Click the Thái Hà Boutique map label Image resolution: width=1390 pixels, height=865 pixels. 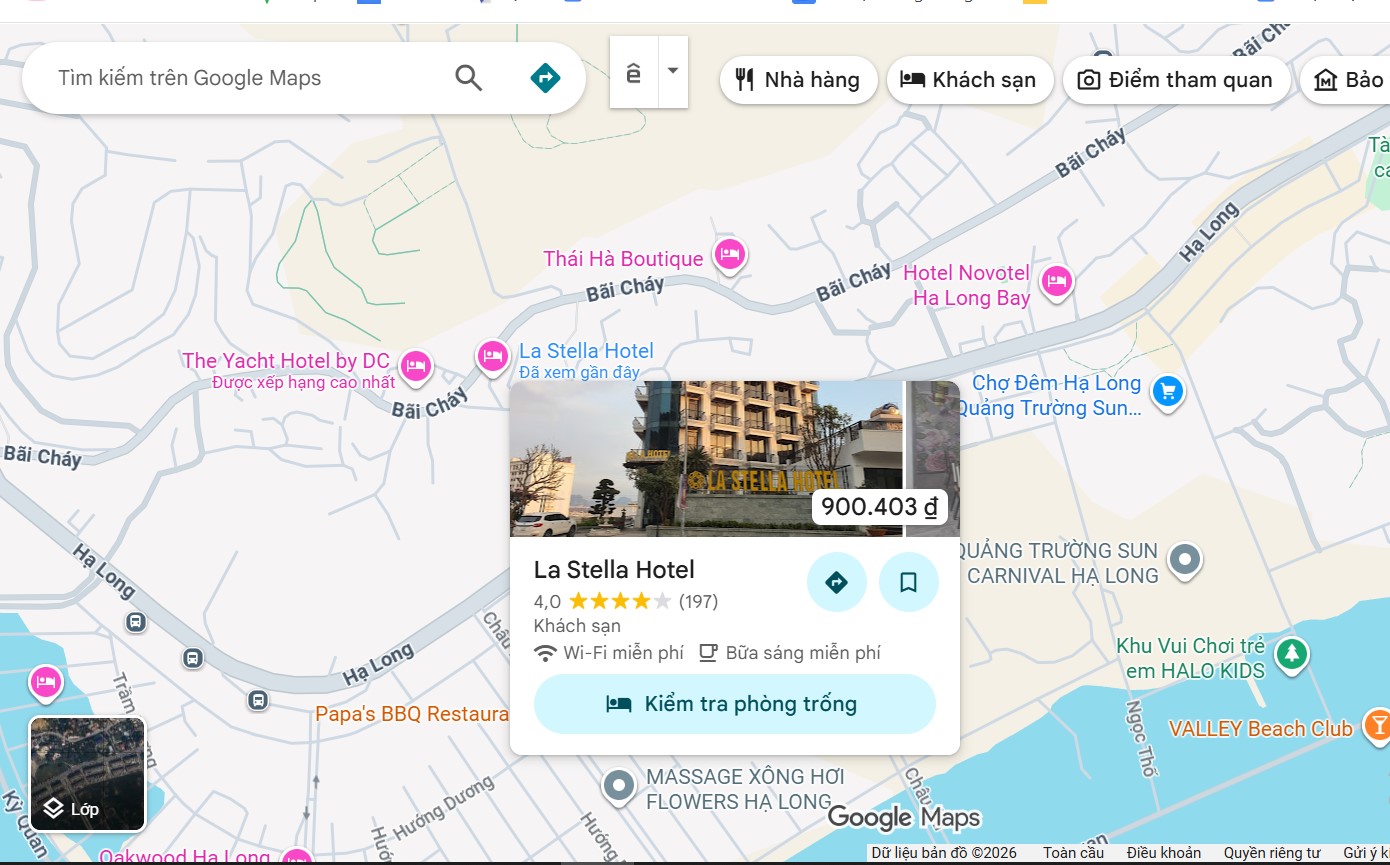click(x=623, y=259)
